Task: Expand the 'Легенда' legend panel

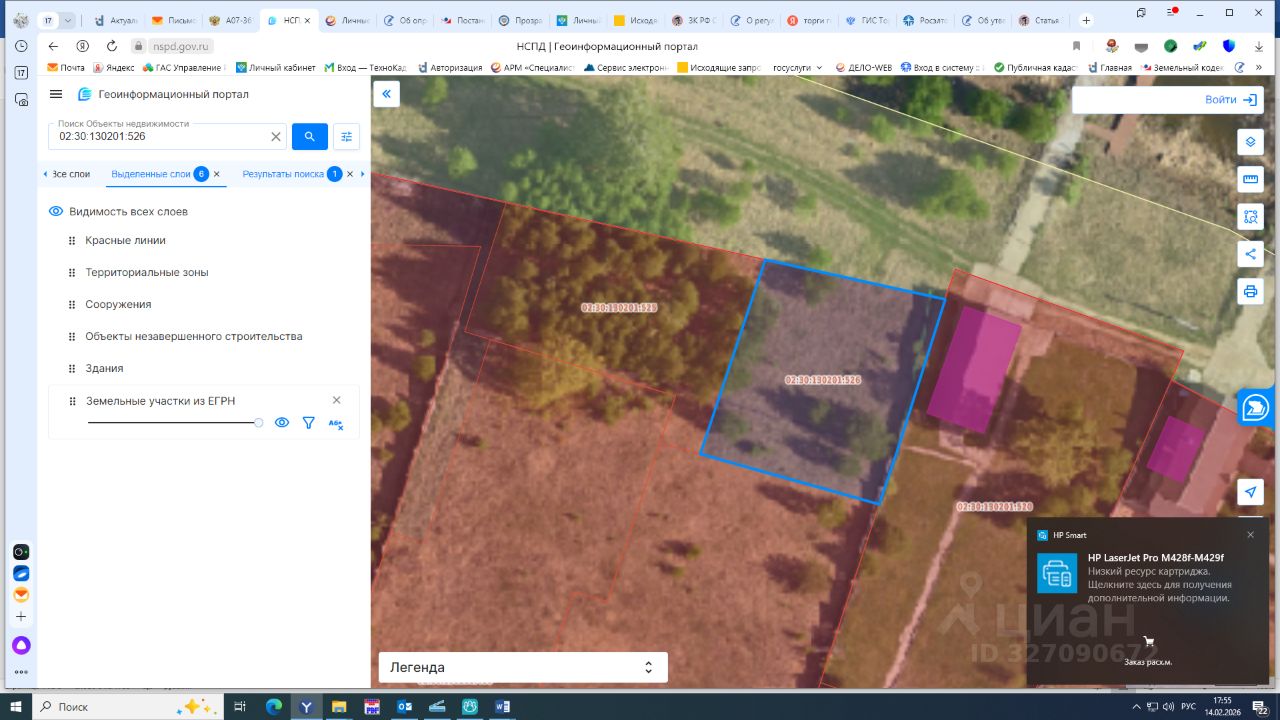Action: 523,667
